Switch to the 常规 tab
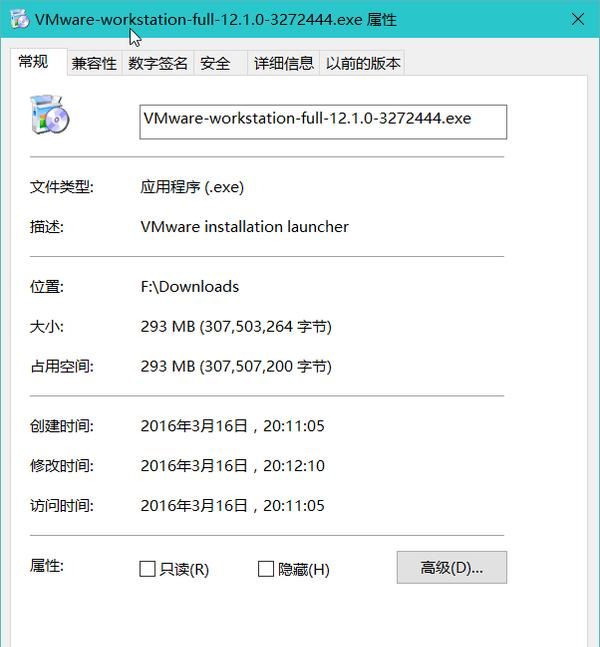Viewport: 600px width, 647px height. pyautogui.click(x=38, y=62)
